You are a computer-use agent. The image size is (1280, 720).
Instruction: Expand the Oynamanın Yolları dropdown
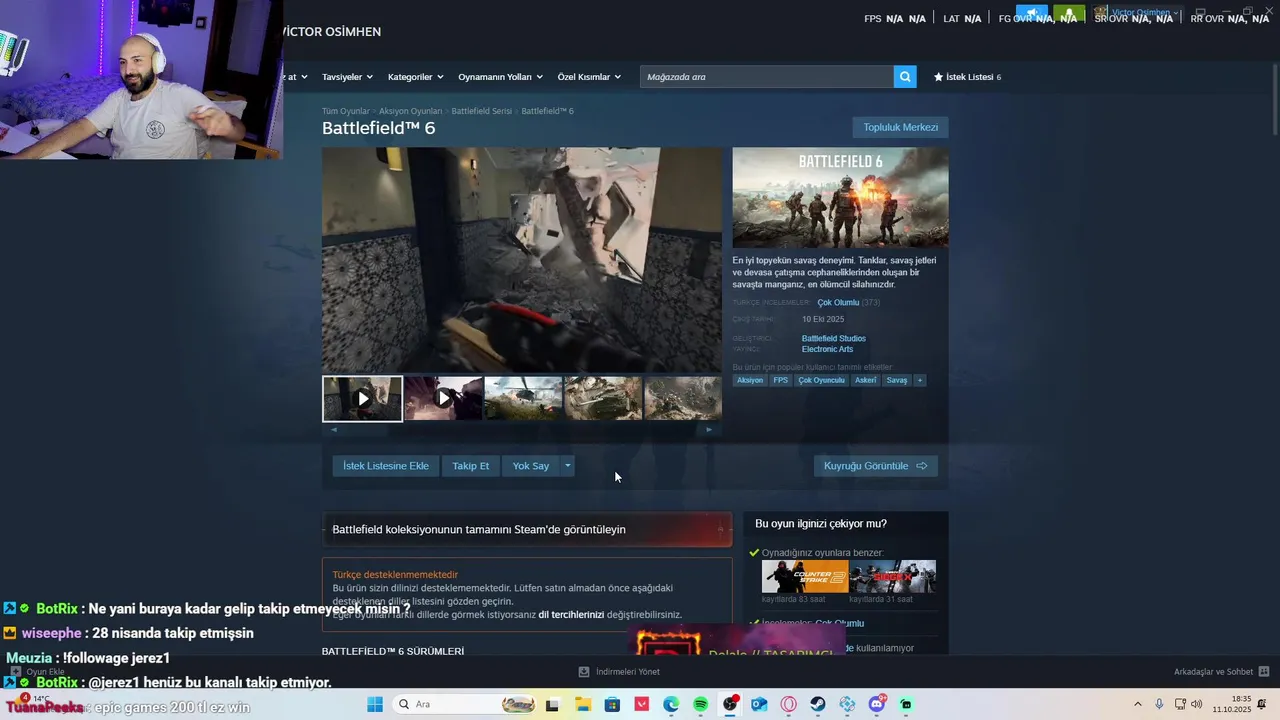pos(500,77)
